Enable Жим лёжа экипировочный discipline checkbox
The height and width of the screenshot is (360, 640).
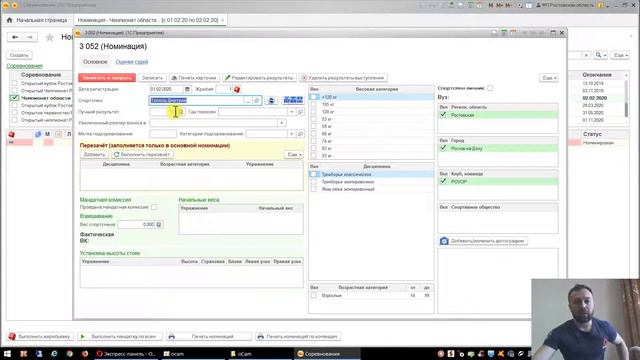pyautogui.click(x=313, y=189)
